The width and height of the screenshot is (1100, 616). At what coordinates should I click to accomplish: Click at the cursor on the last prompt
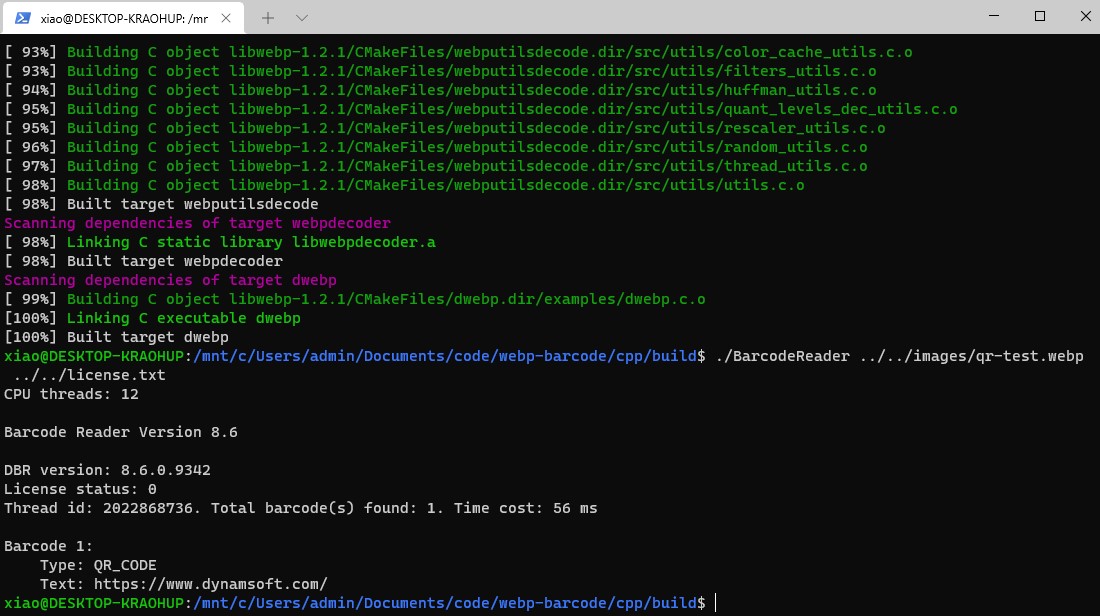click(x=716, y=603)
